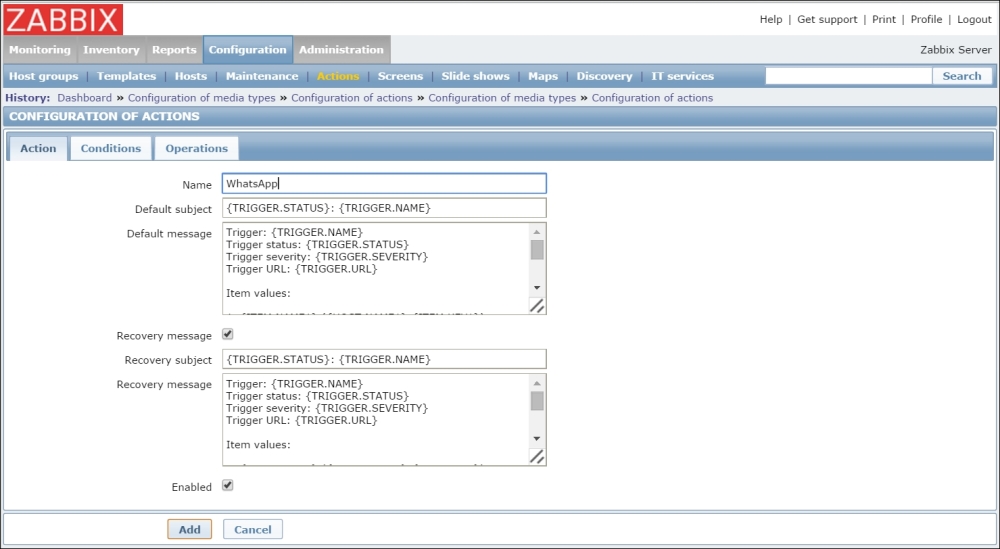Open Host groups in submenu

43,76
